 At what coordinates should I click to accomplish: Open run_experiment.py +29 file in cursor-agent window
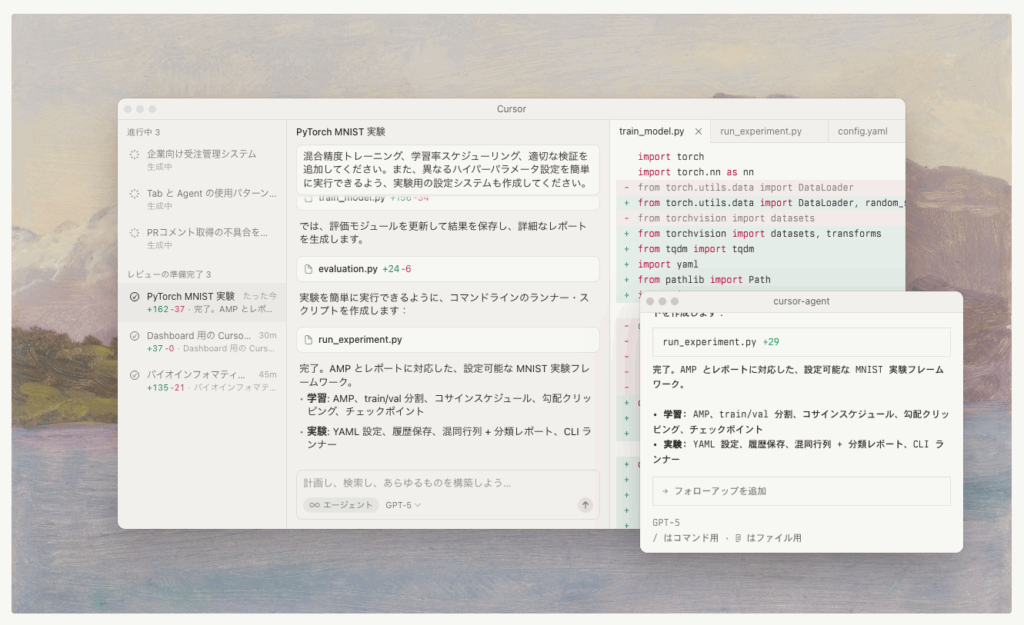point(720,342)
